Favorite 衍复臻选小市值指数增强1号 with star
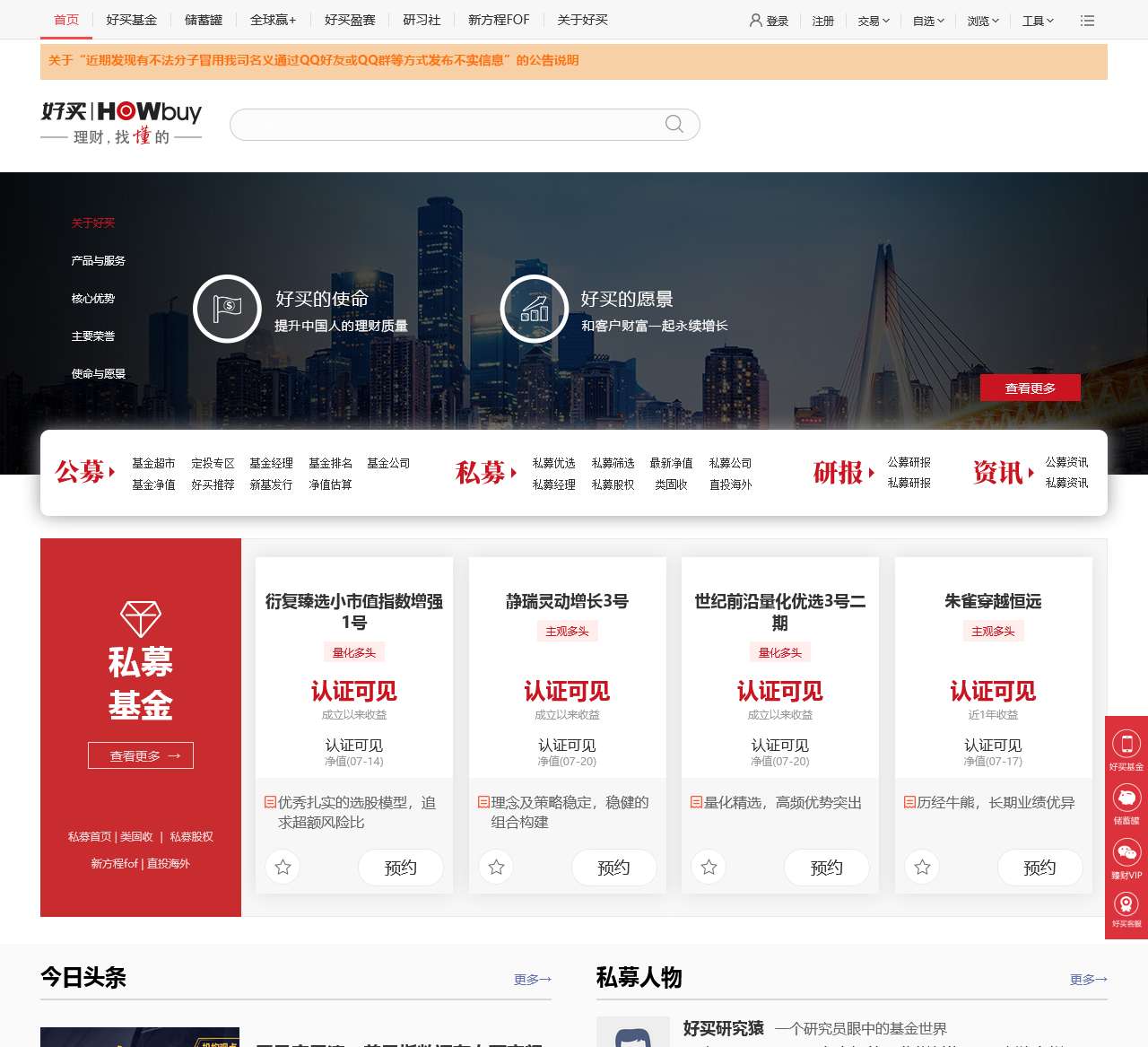Image resolution: width=1148 pixels, height=1047 pixels. pyautogui.click(x=283, y=867)
